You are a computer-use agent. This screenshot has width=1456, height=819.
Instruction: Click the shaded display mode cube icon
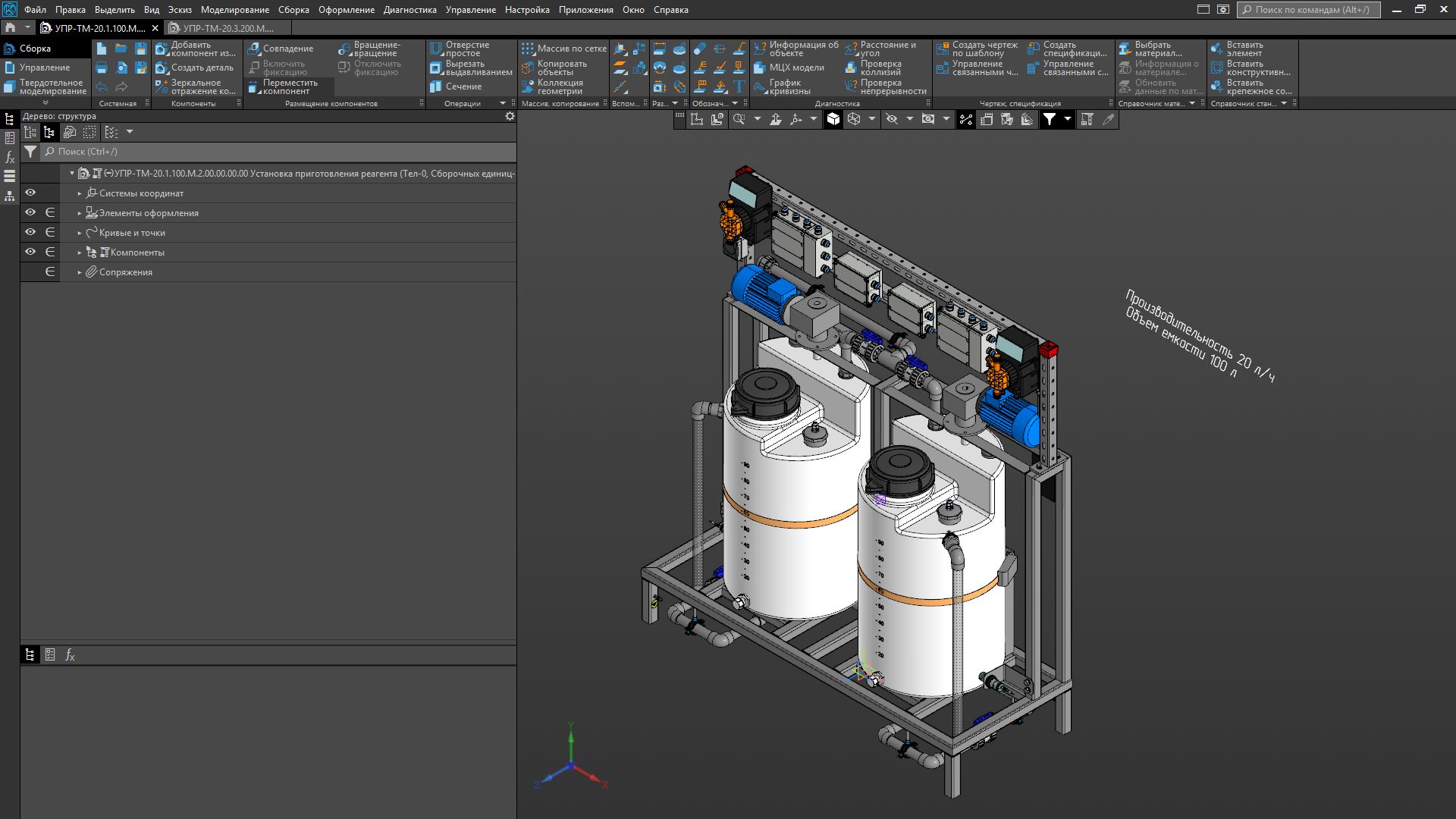833,119
